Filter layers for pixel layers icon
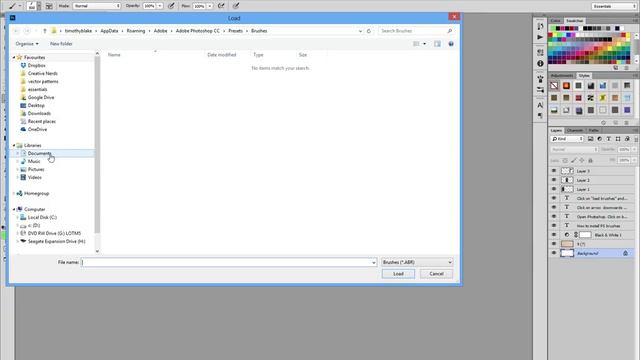 pyautogui.click(x=590, y=139)
